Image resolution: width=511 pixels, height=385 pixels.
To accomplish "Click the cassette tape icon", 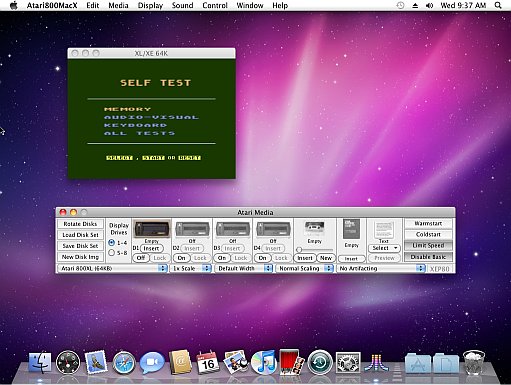I will click(314, 229).
